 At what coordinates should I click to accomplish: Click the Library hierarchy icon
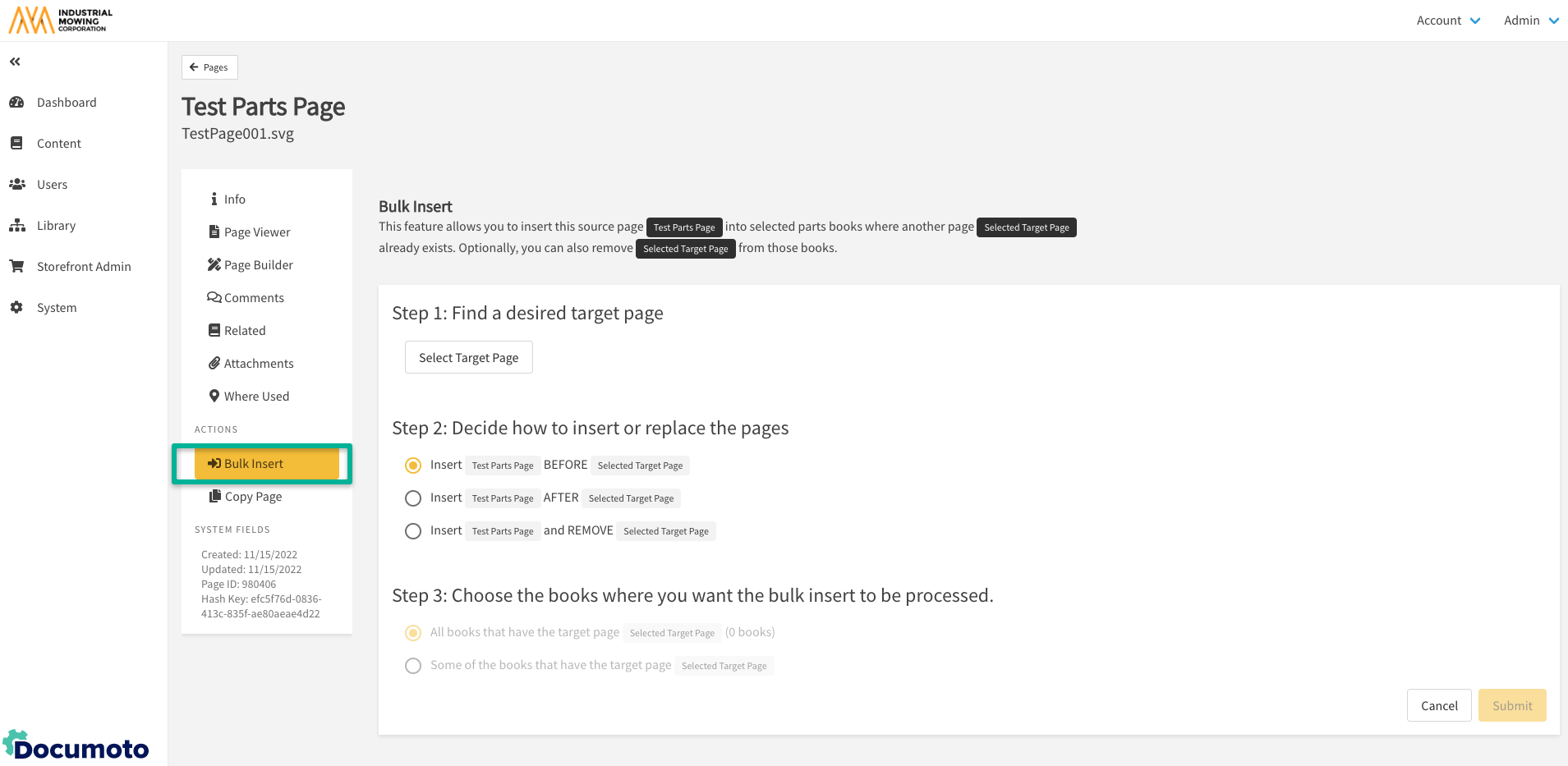(16, 226)
